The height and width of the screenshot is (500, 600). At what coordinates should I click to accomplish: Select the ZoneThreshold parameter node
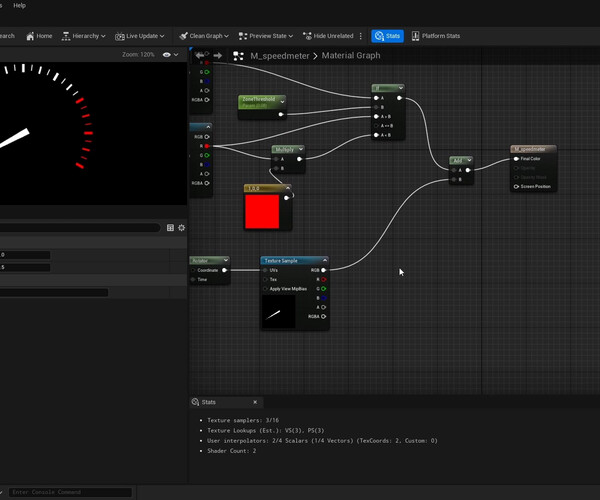click(x=259, y=102)
